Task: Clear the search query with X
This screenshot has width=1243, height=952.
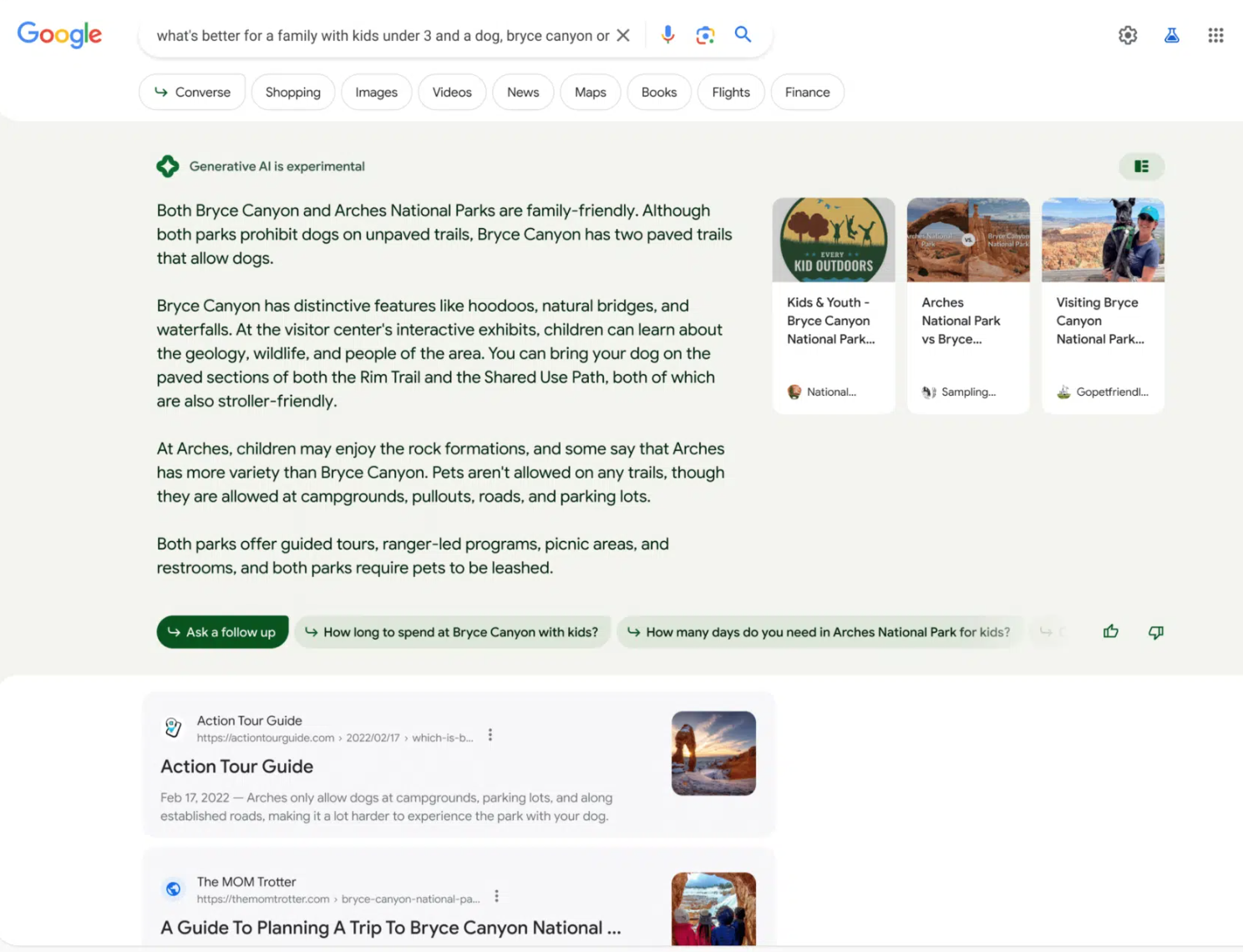Action: tap(623, 36)
